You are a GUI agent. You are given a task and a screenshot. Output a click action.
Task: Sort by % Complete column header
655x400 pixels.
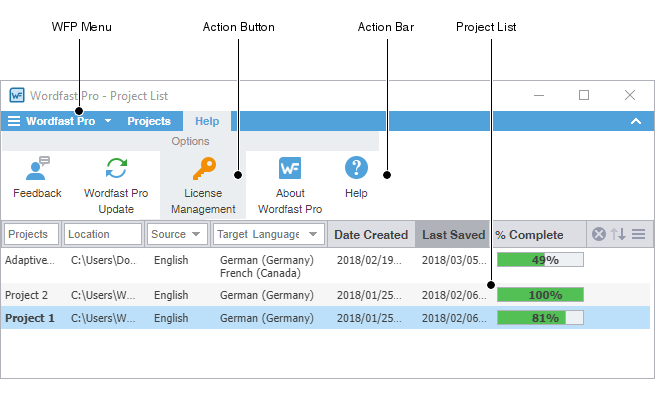[529, 235]
